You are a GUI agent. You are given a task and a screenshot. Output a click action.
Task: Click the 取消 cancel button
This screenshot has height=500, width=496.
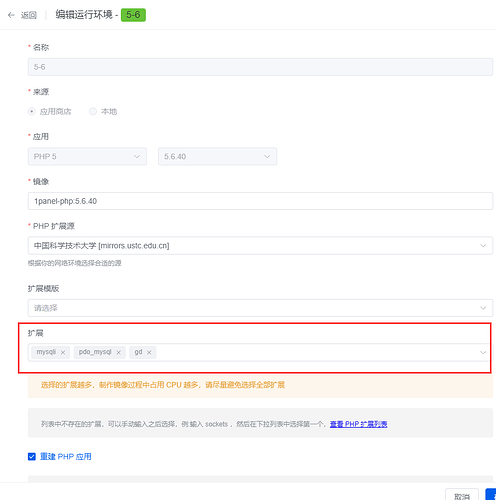click(x=462, y=496)
